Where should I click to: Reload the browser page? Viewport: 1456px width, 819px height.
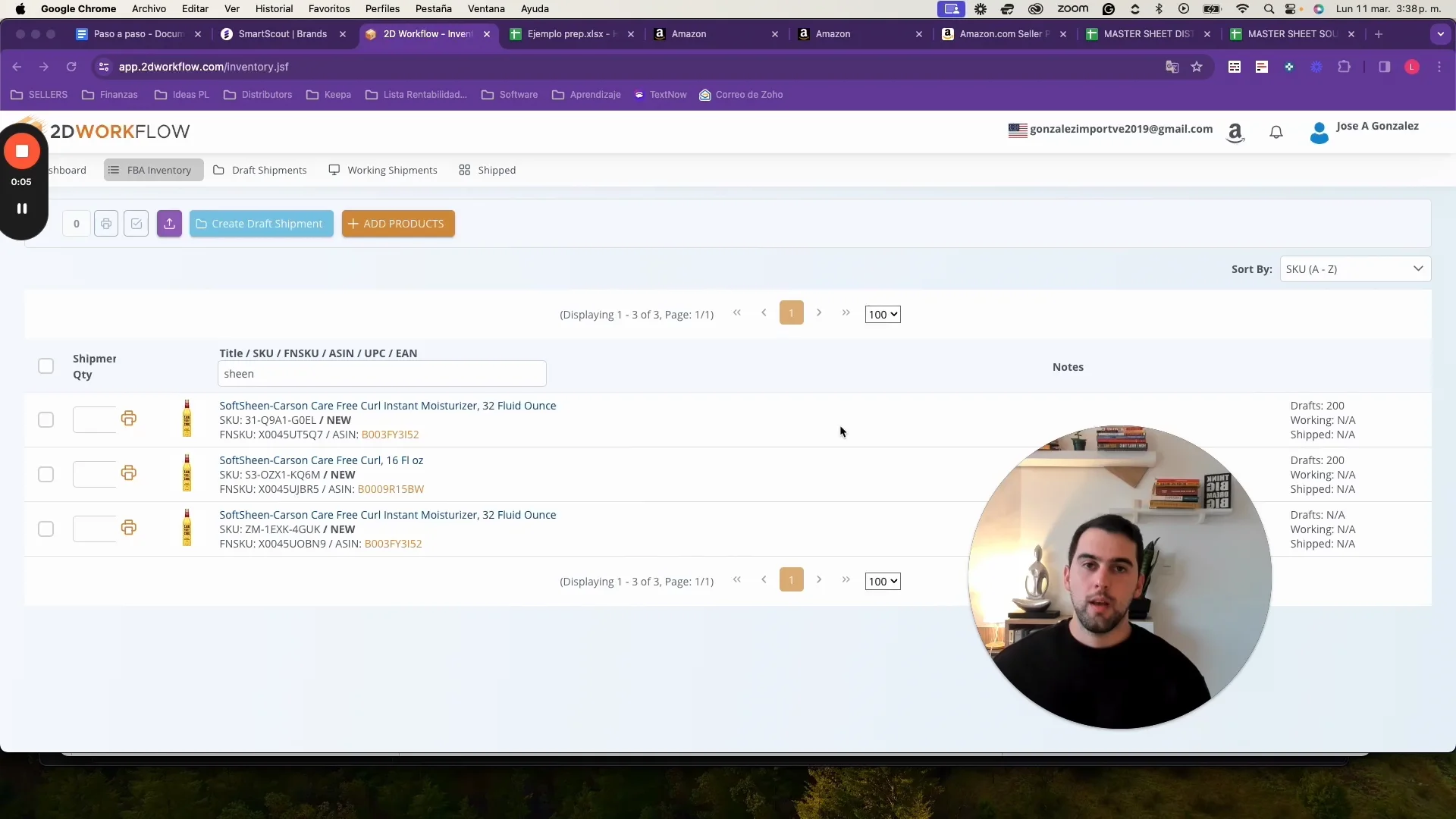71,67
